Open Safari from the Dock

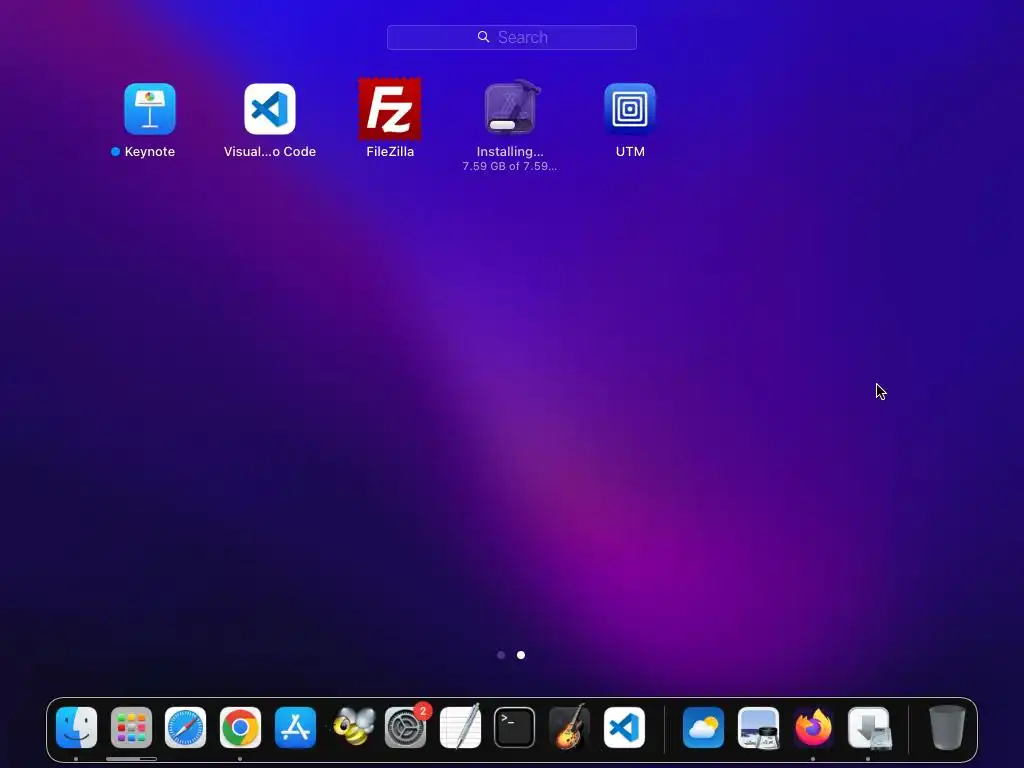185,728
